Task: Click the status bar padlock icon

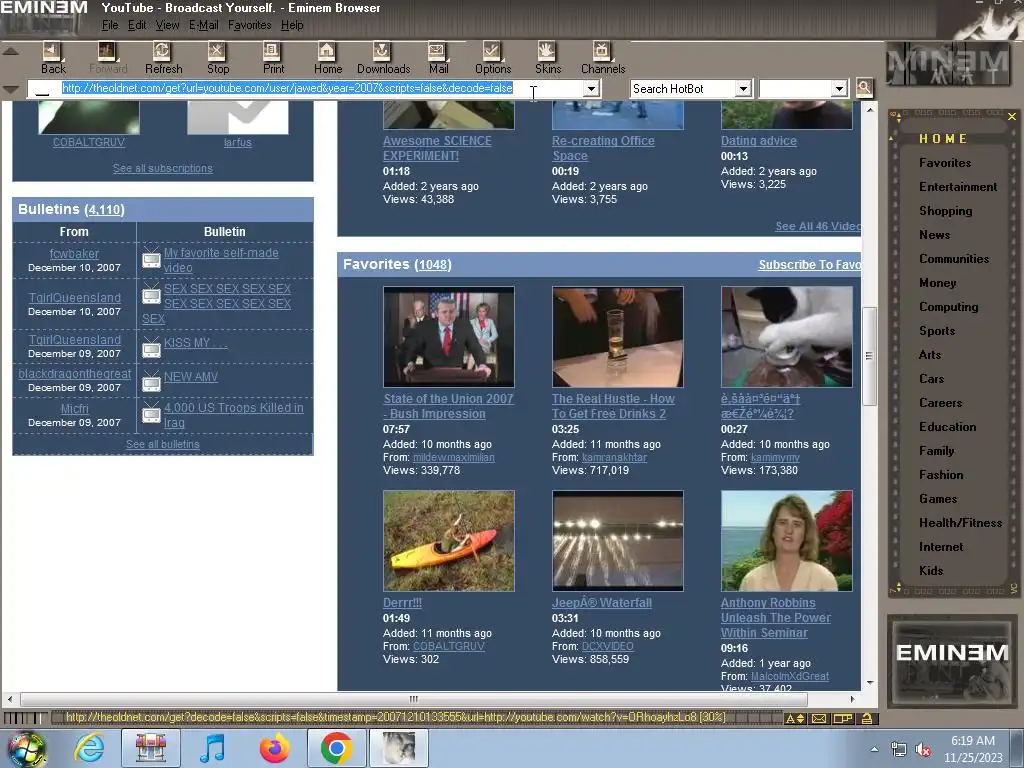Action: coord(867,718)
